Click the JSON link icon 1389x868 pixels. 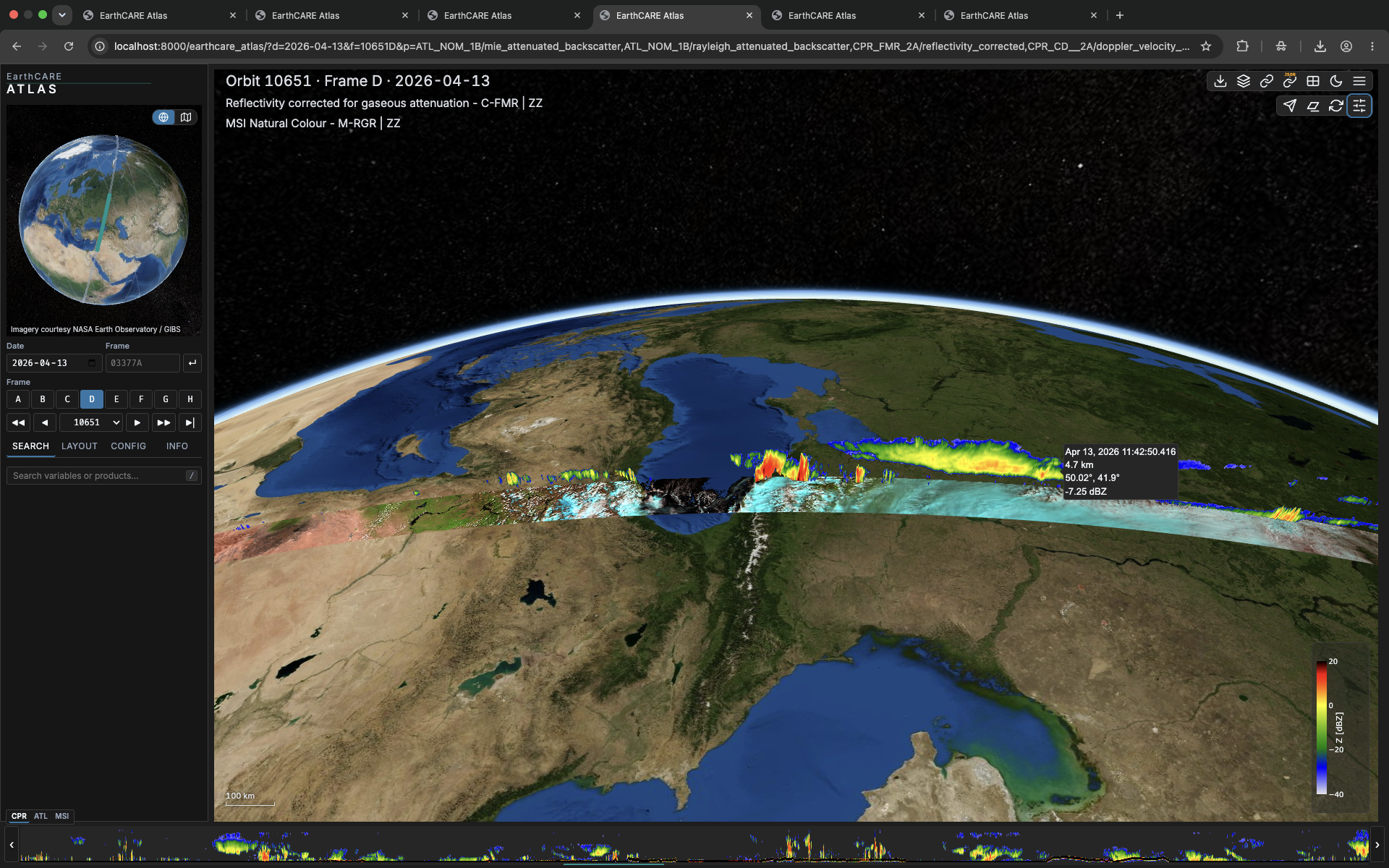pos(1290,81)
